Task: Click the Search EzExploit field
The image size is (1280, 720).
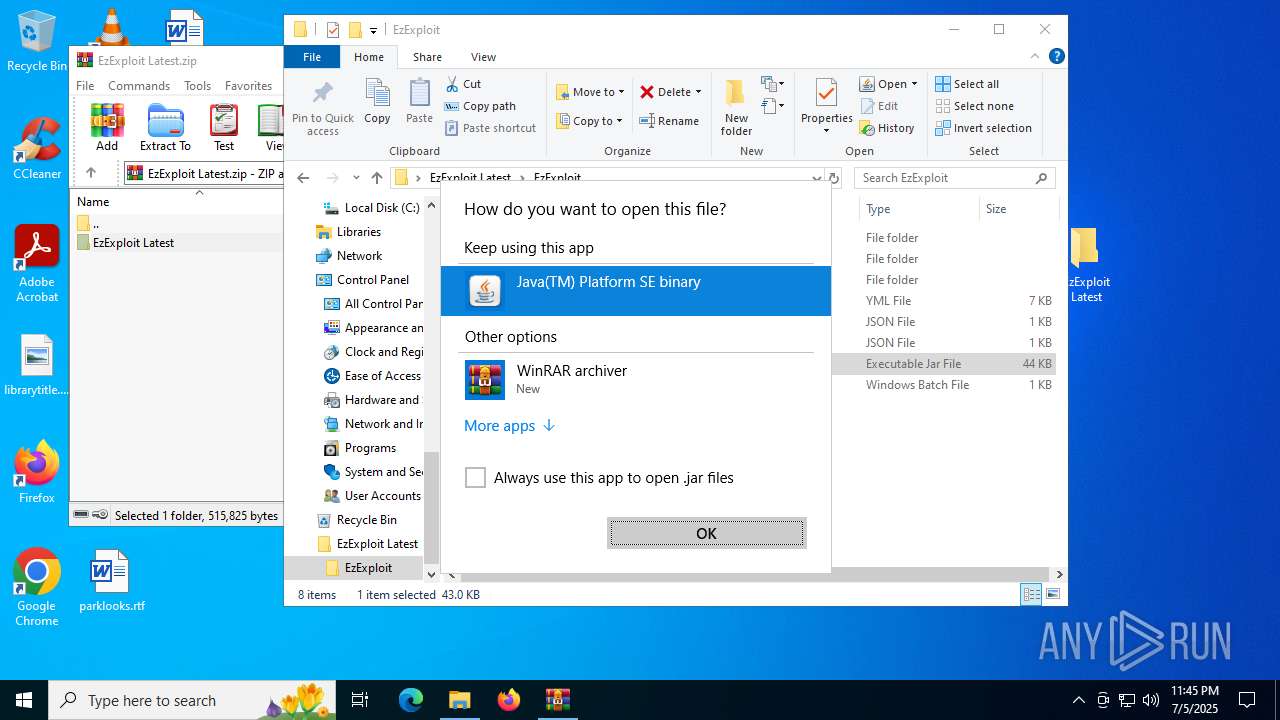Action: pyautogui.click(x=955, y=178)
